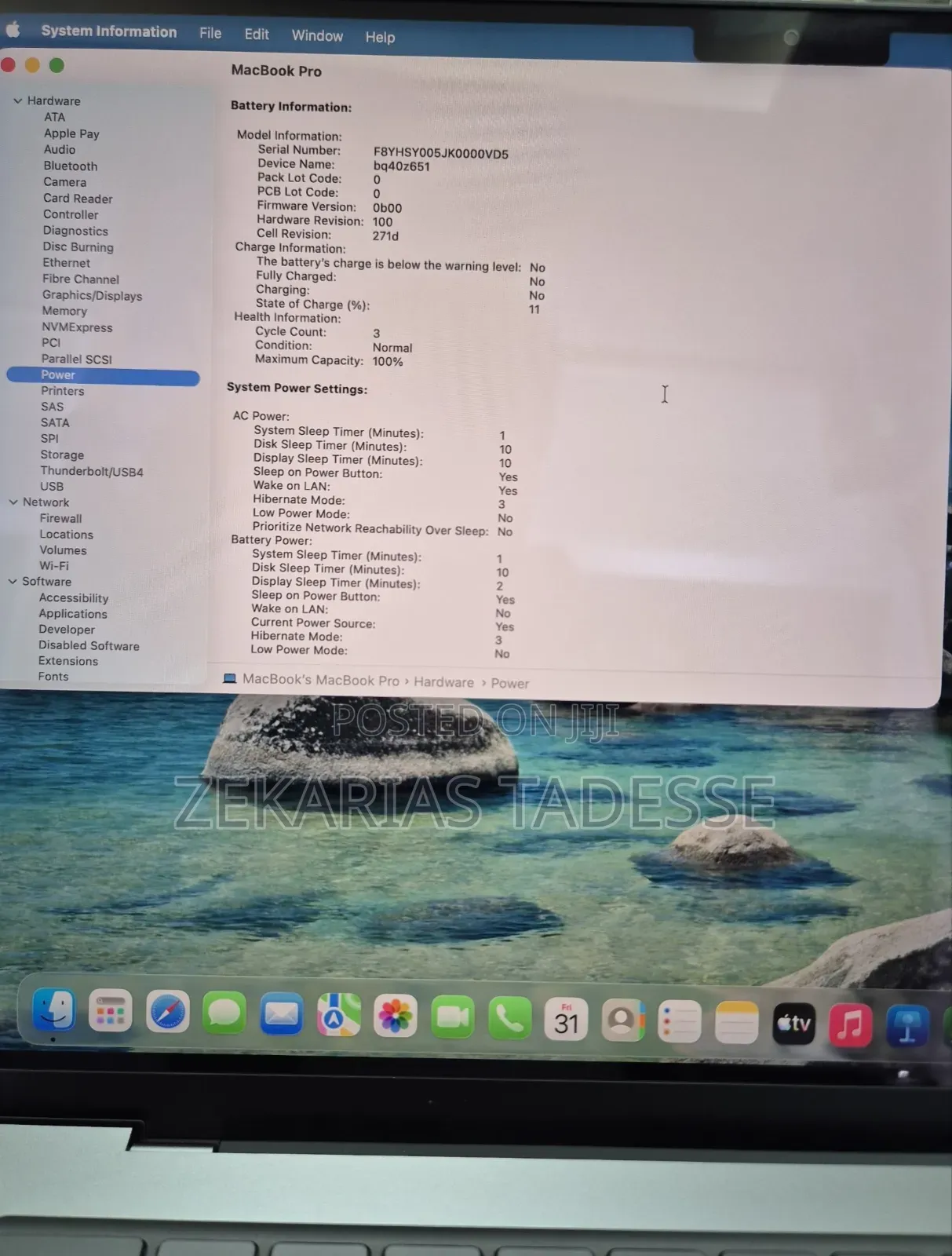Select Thunderbolt/USB4 in the sidebar
The image size is (952, 1256).
point(92,472)
